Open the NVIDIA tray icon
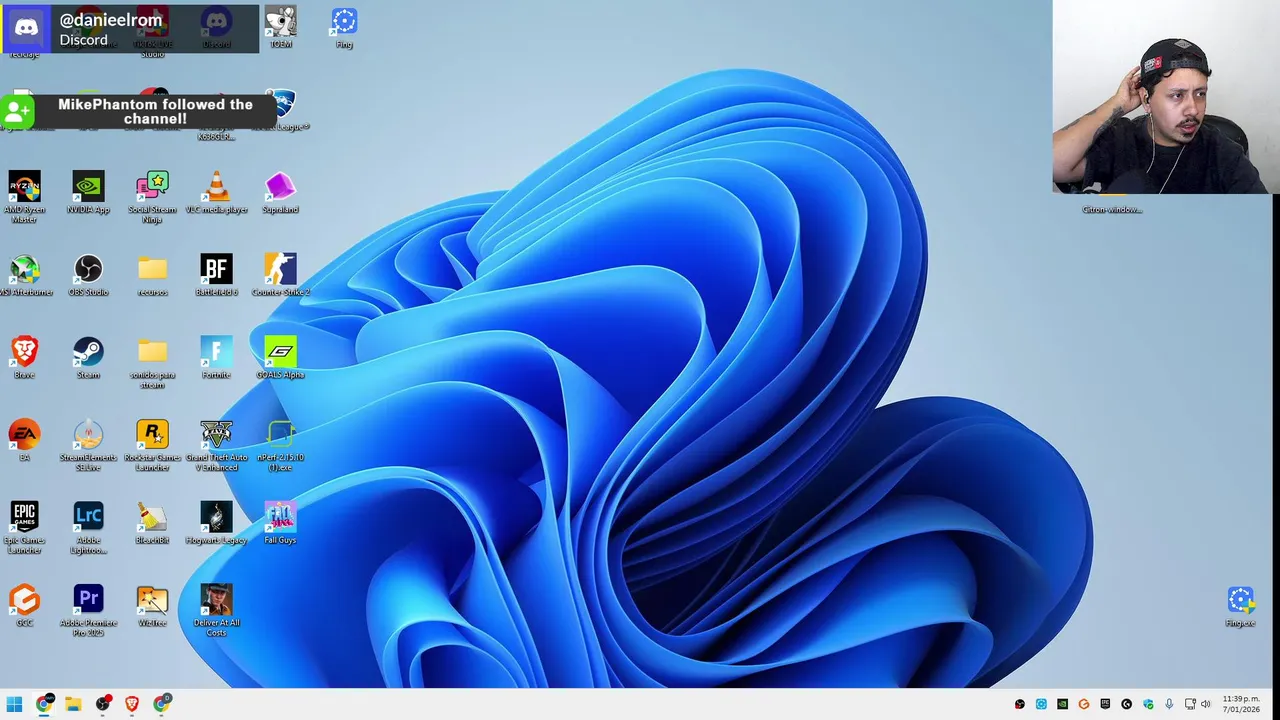 pyautogui.click(x=1062, y=704)
